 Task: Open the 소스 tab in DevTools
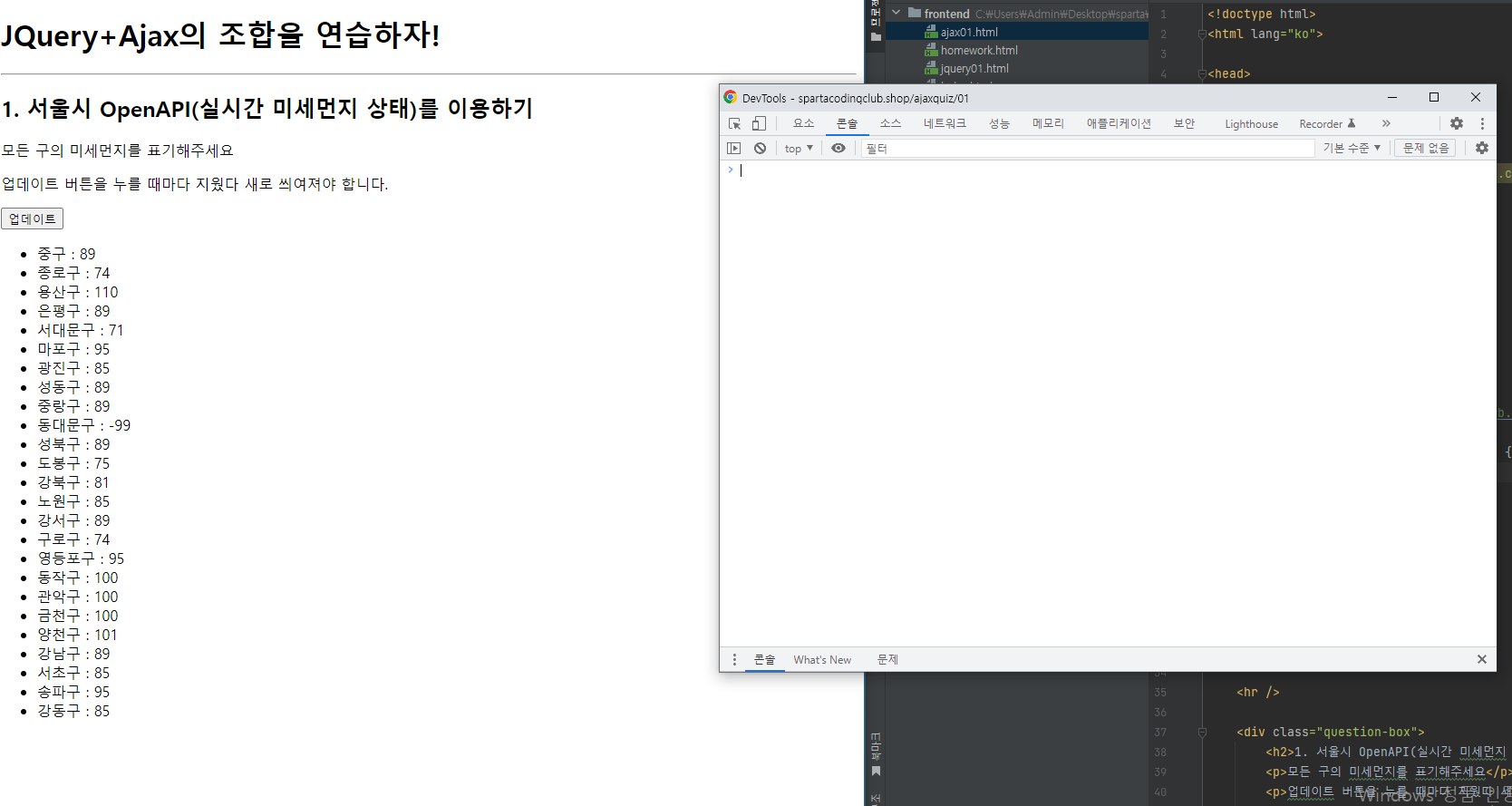pos(890,123)
